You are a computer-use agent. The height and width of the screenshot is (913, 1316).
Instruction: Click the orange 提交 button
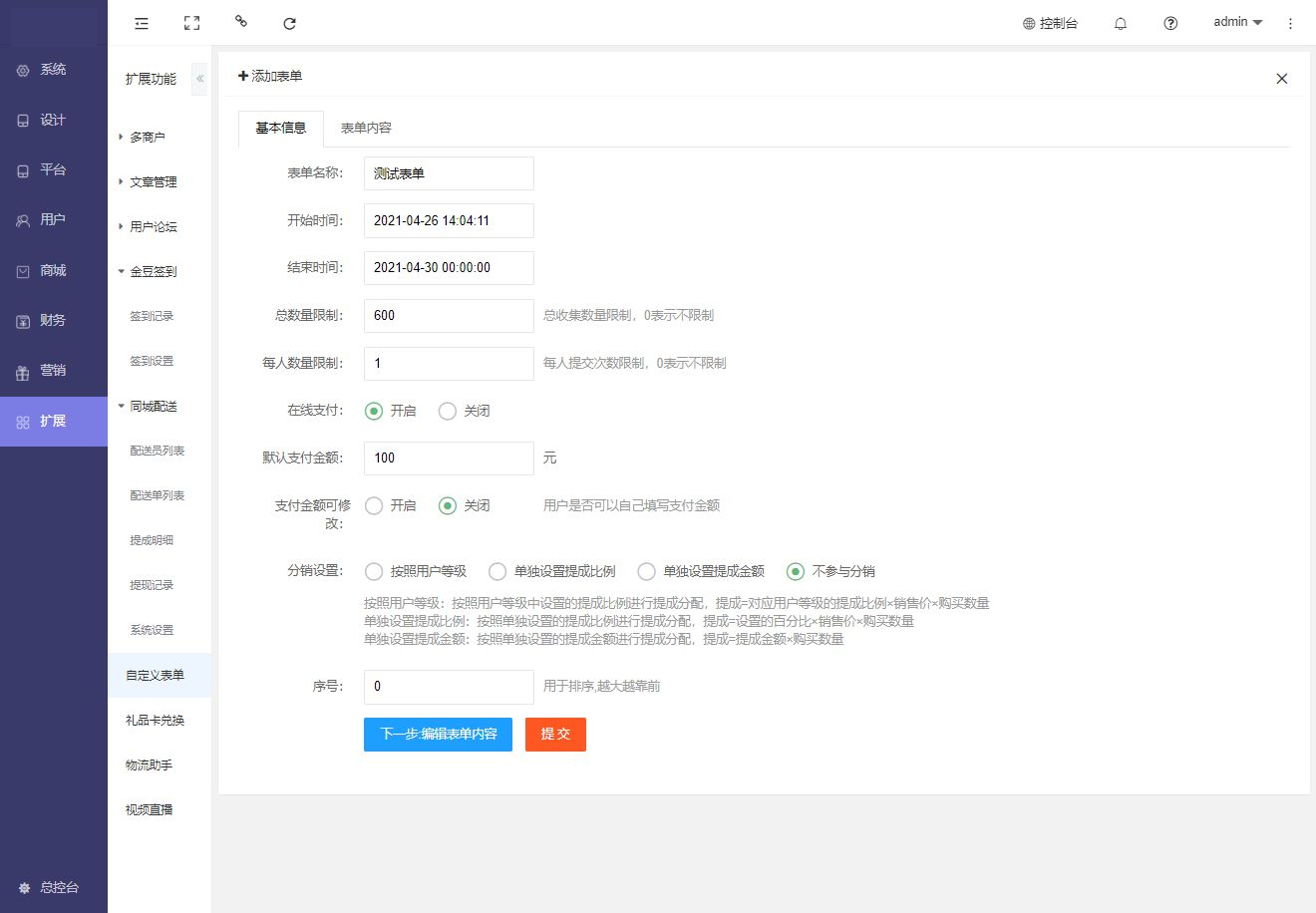click(x=555, y=734)
